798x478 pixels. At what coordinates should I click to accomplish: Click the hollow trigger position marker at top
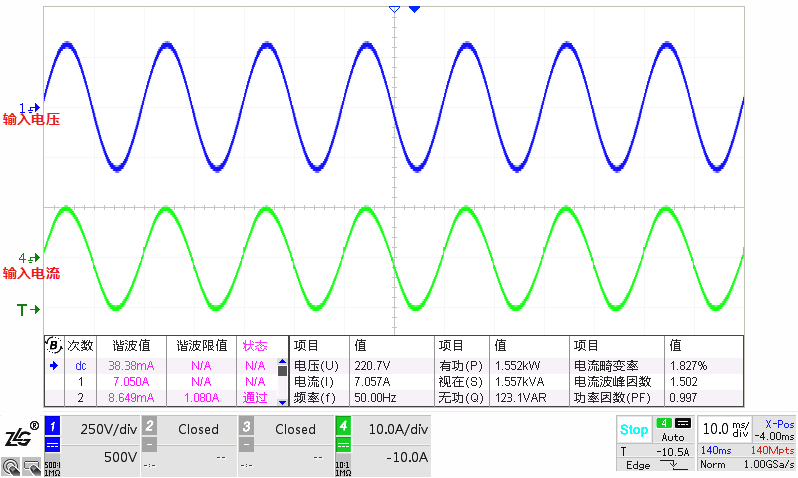(394, 9)
